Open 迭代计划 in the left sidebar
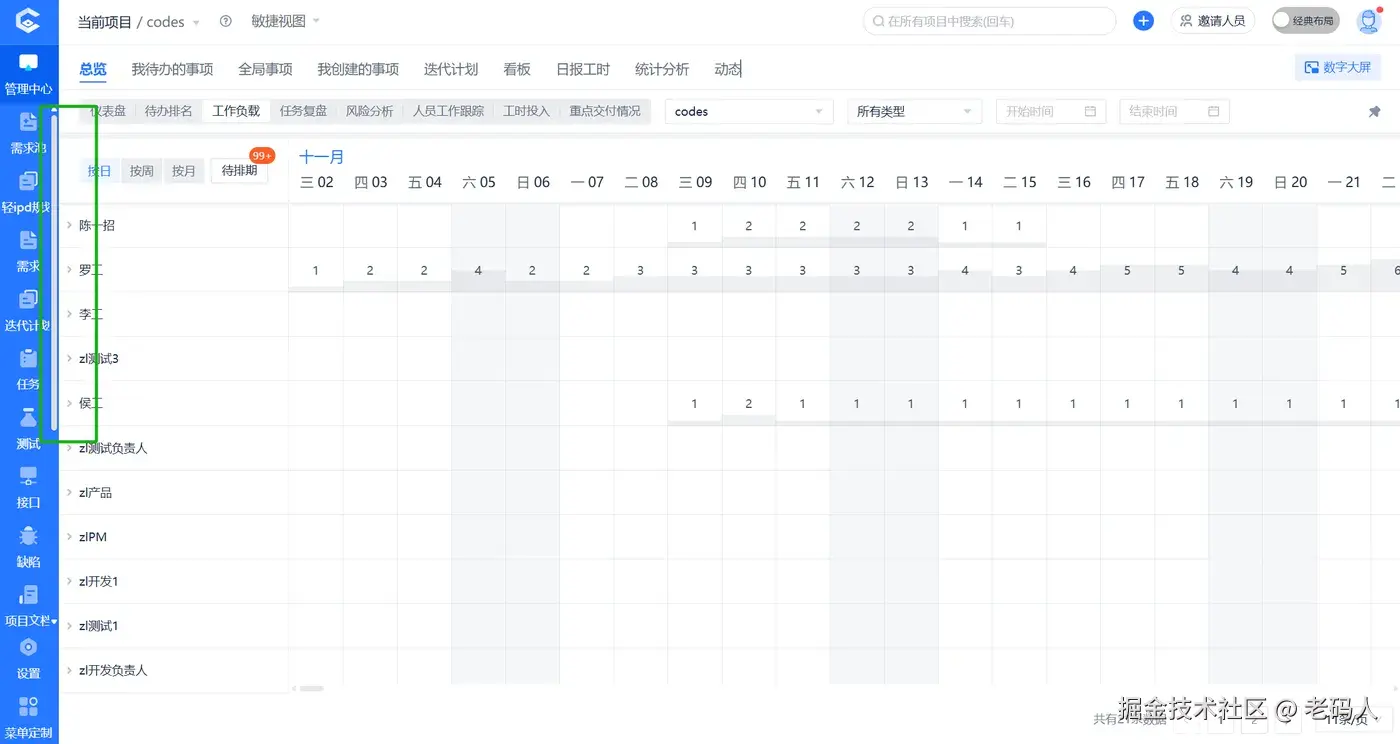Image resolution: width=1400 pixels, height=744 pixels. [x=28, y=310]
